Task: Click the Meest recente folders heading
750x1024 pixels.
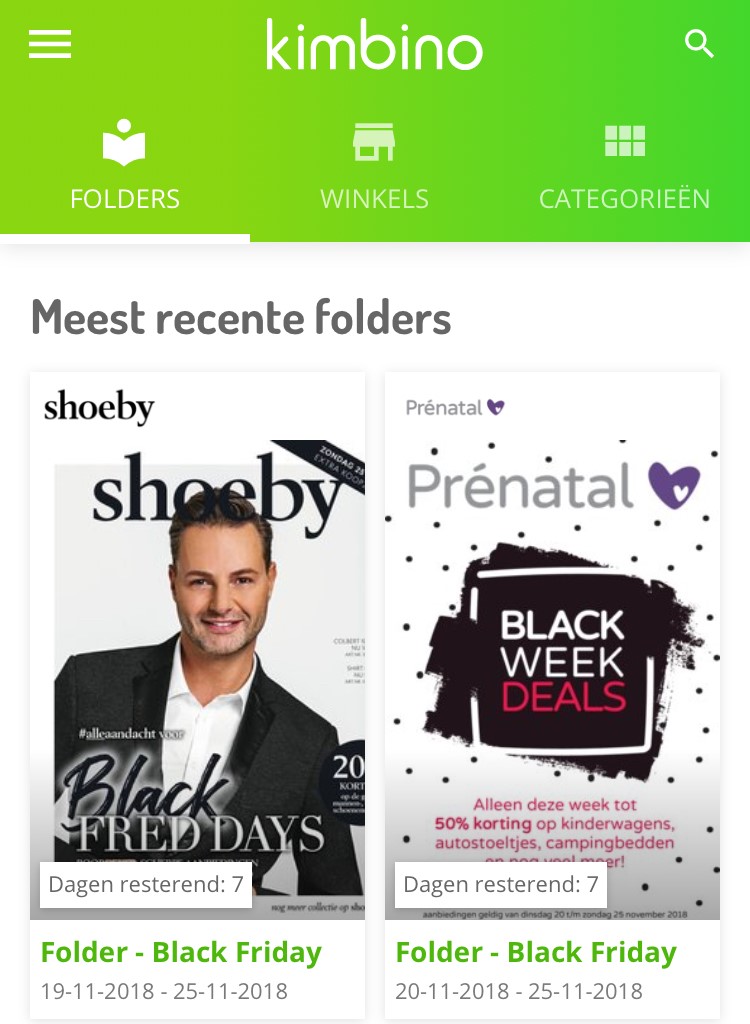Action: [x=241, y=317]
